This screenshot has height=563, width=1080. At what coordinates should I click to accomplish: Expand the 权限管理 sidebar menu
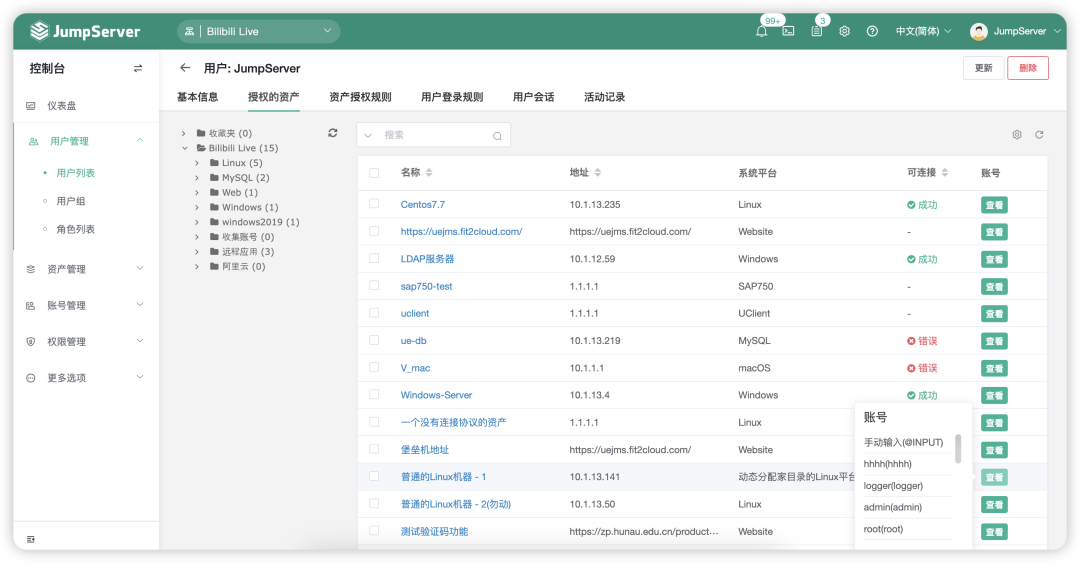coord(85,342)
